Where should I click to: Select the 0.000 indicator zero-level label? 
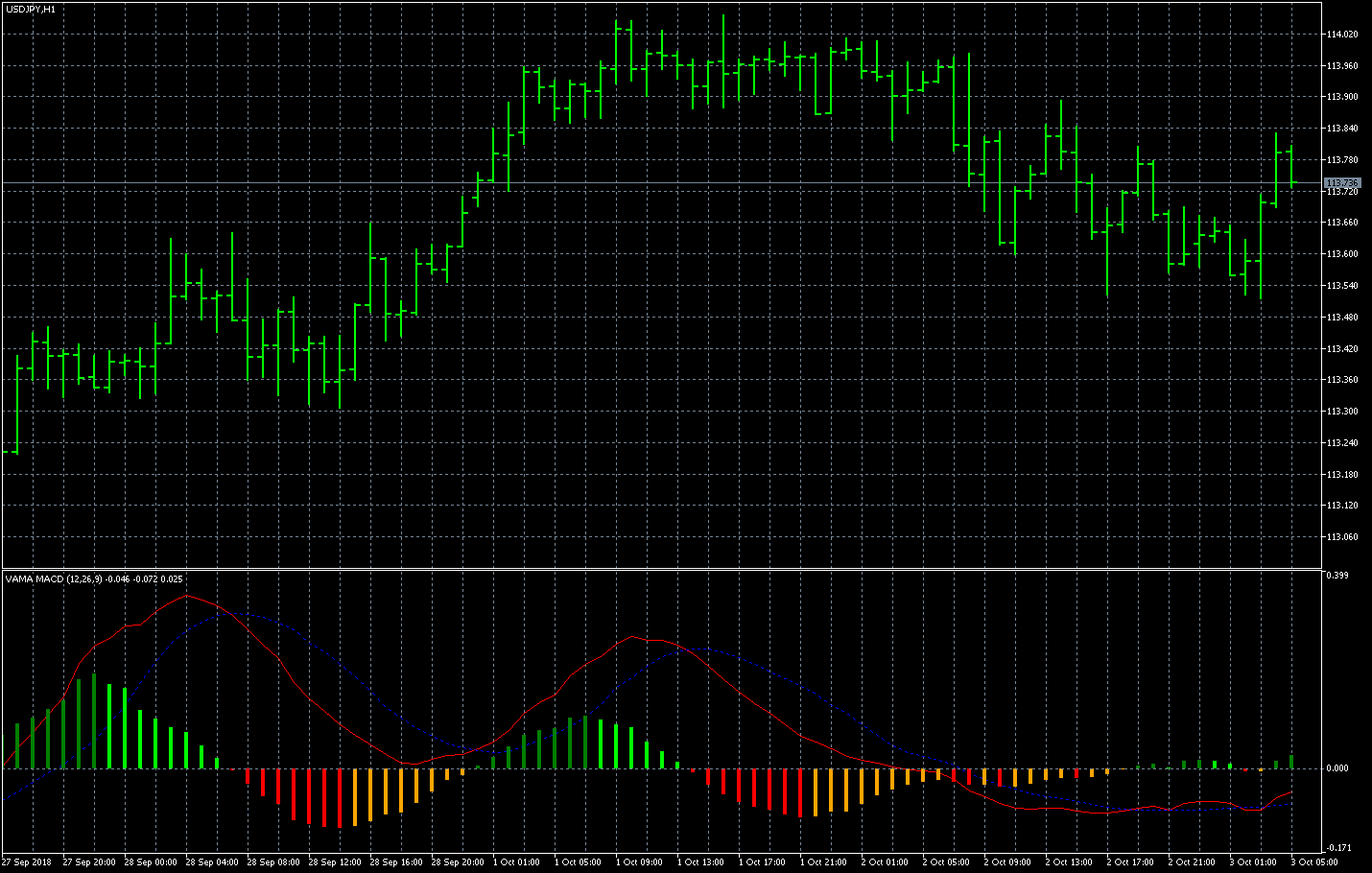click(1337, 768)
